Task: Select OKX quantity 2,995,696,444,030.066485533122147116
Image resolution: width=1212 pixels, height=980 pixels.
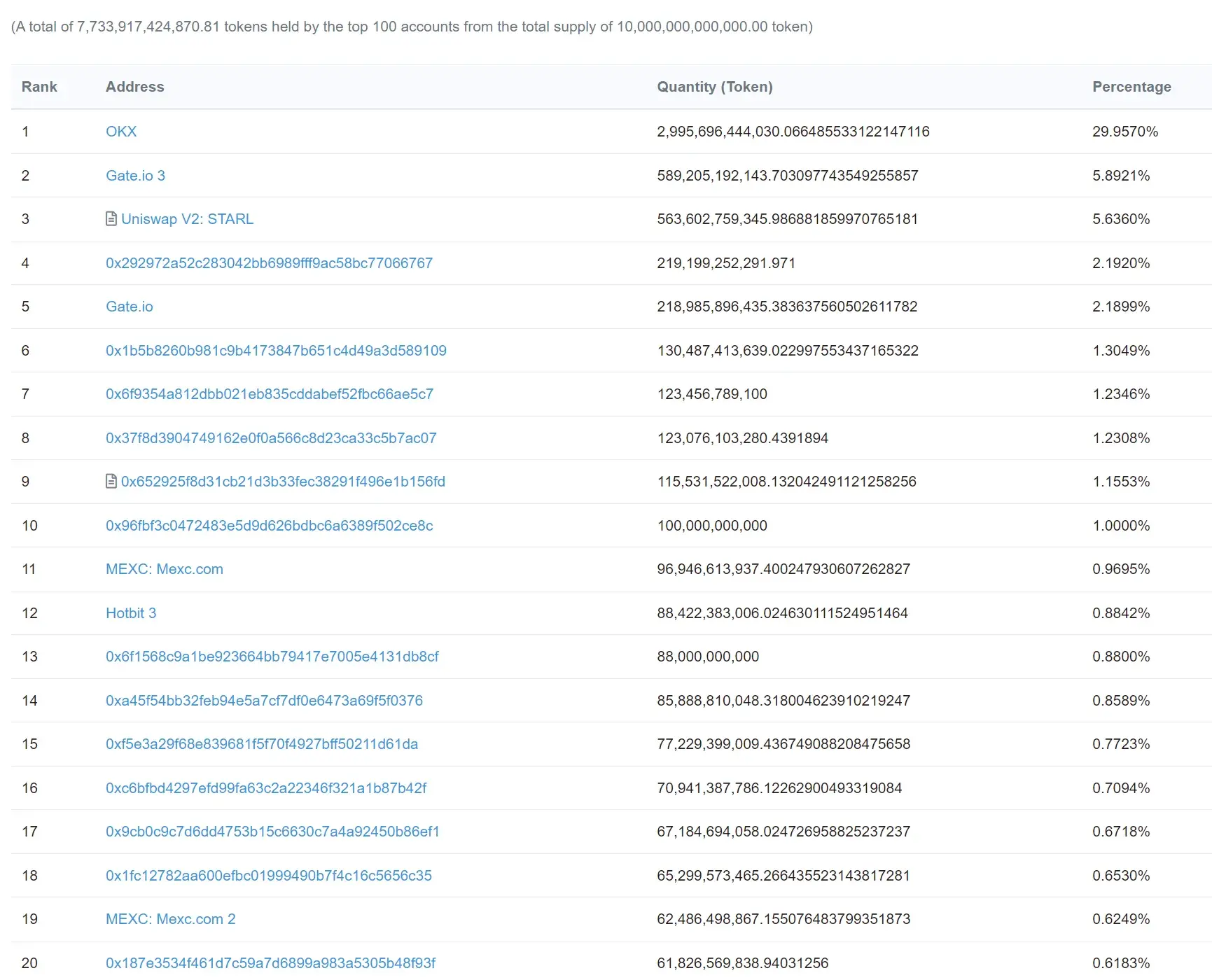Action: [x=793, y=132]
